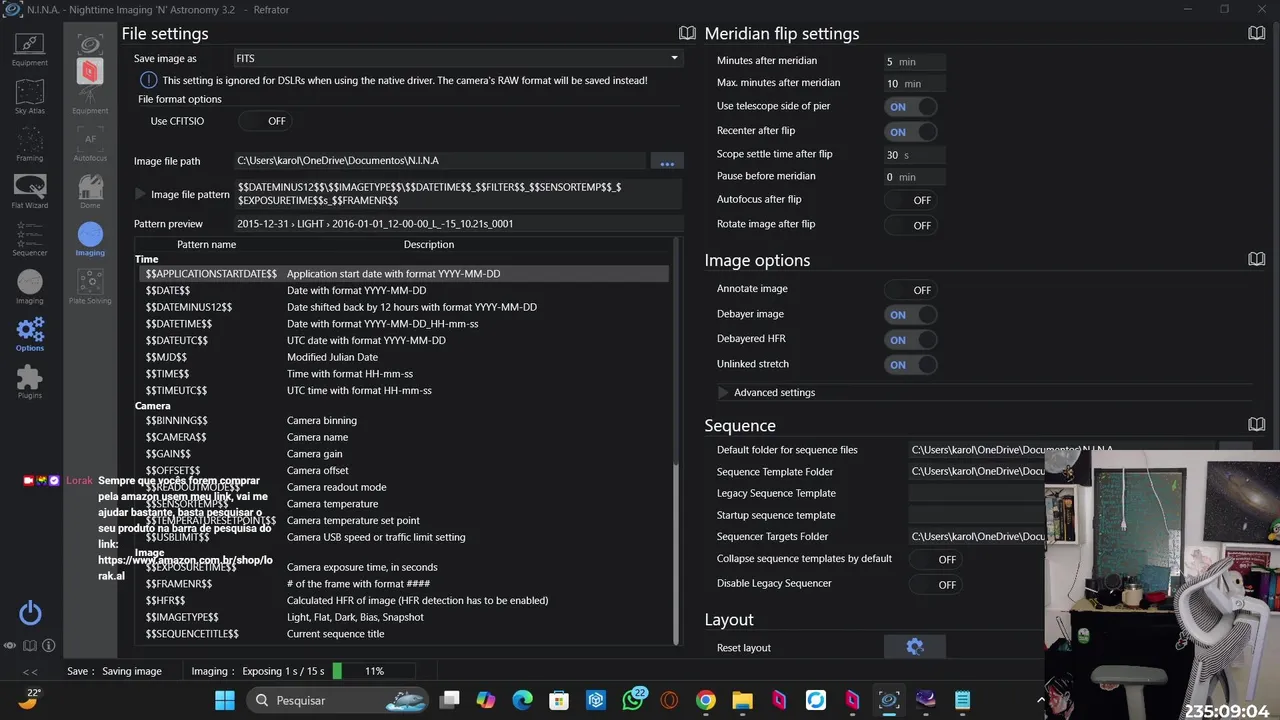Open WhatsApp from the taskbar

coord(633,700)
